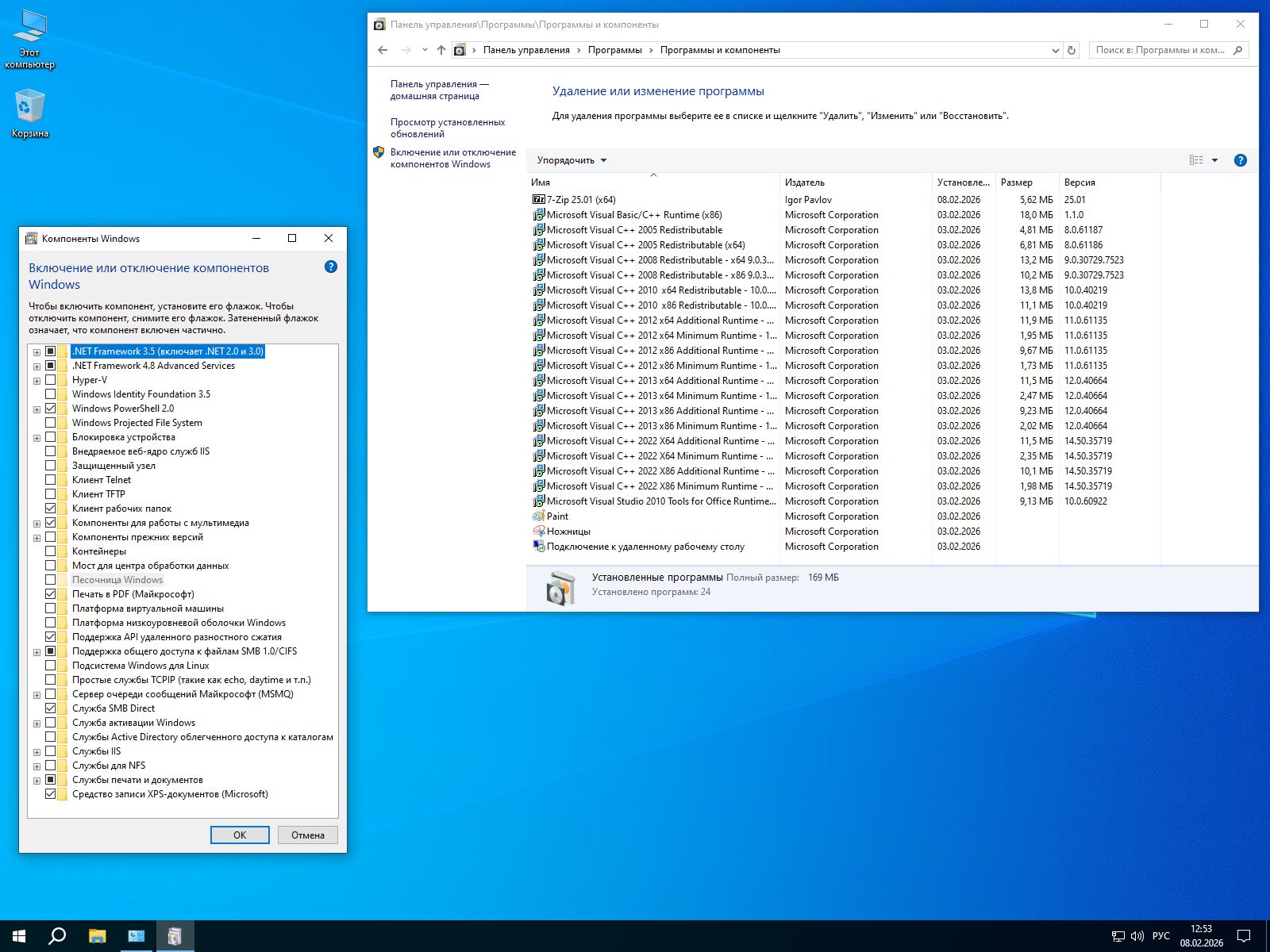Click the search programs input field
The height and width of the screenshot is (952, 1270).
[1160, 50]
